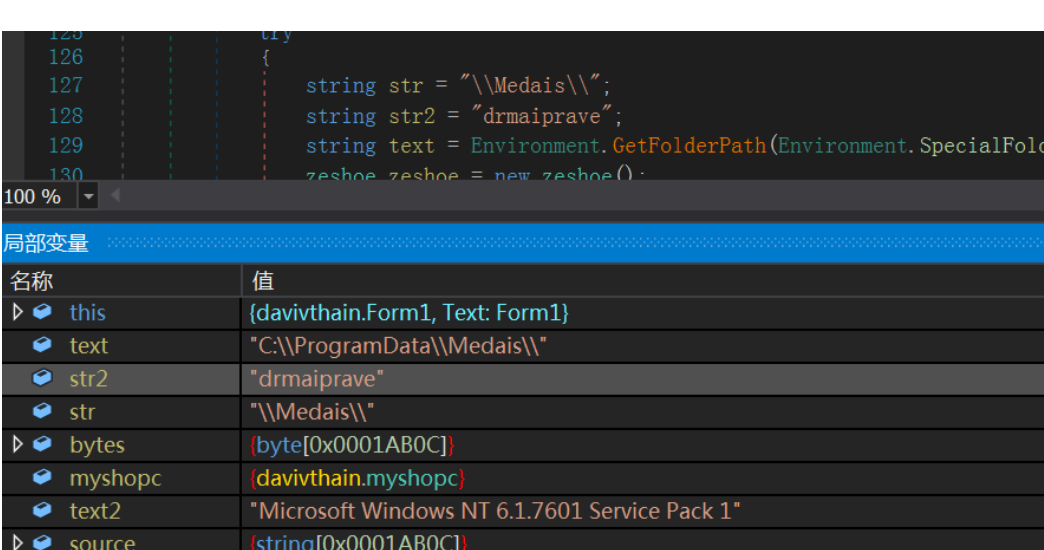
Task: Select the 局部变量 panel title
Action: (x=46, y=243)
